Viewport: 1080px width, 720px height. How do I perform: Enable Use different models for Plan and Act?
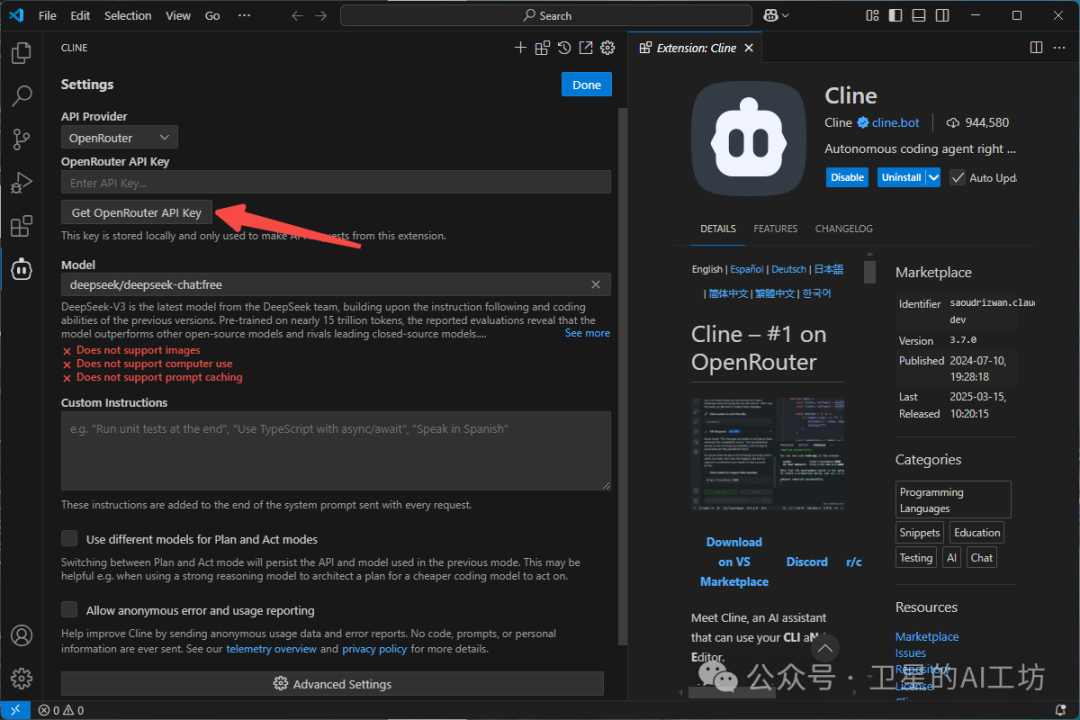coord(69,538)
